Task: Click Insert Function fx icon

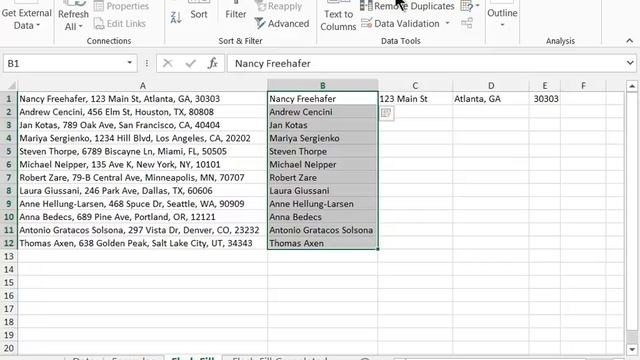Action: click(213, 63)
